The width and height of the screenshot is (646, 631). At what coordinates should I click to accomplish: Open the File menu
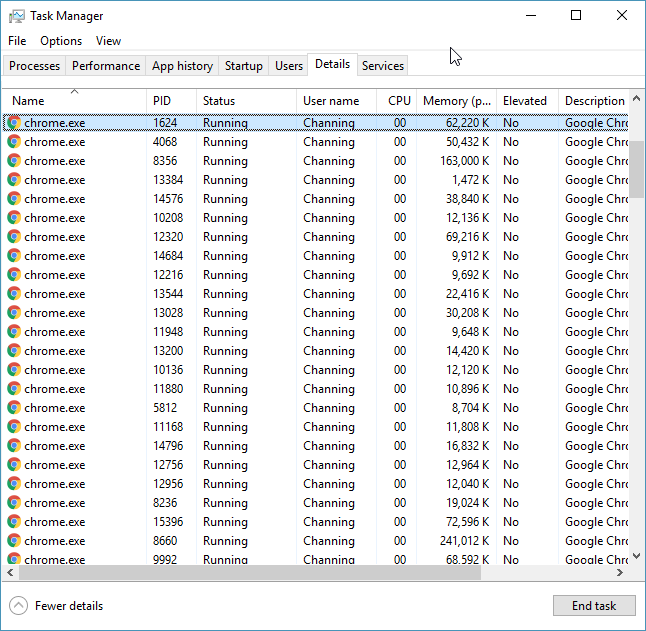pos(17,41)
